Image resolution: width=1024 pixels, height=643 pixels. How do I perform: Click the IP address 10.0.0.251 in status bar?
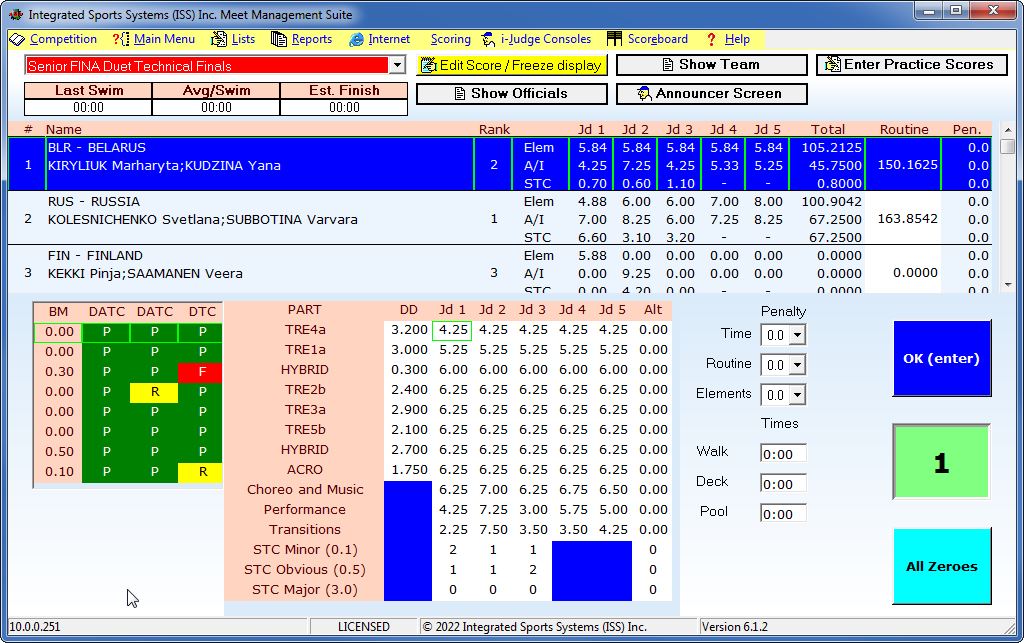coord(35,627)
